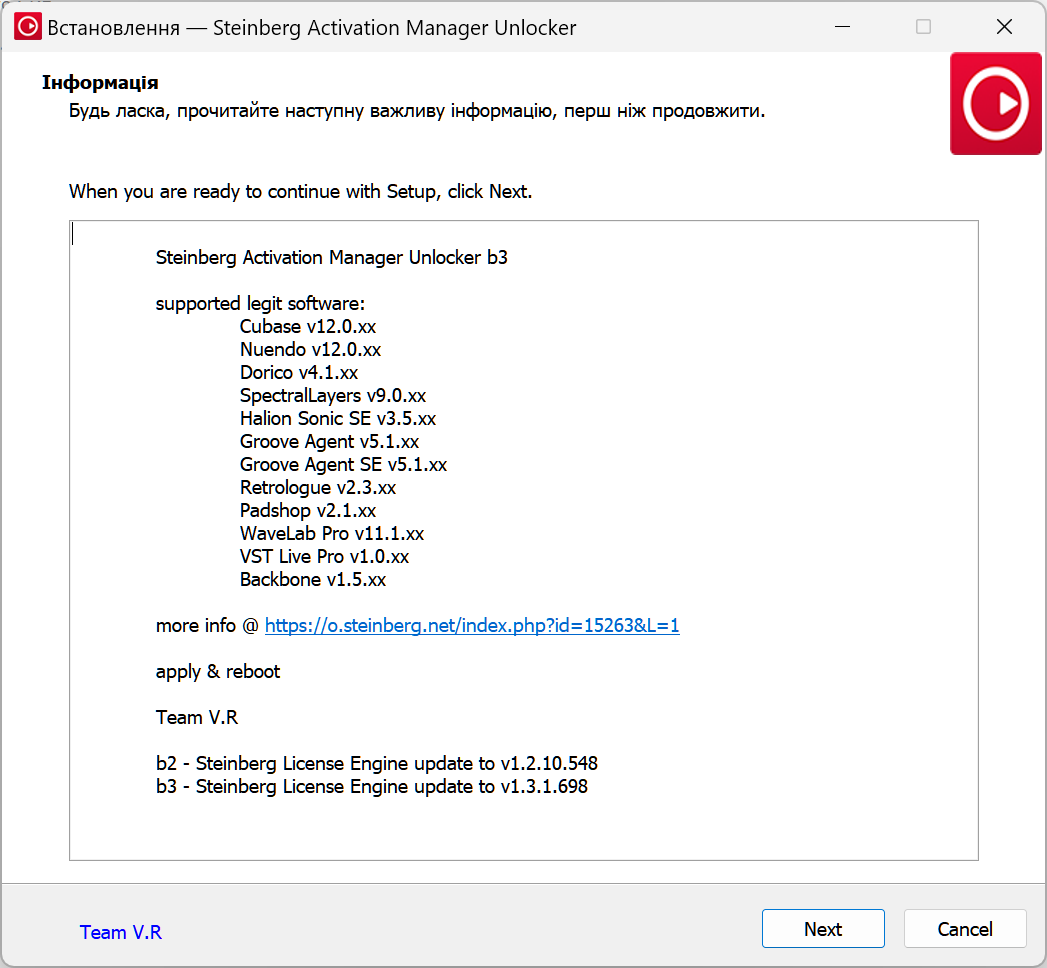Click the b3 License Engine update line
The height and width of the screenshot is (968, 1047).
click(x=371, y=787)
